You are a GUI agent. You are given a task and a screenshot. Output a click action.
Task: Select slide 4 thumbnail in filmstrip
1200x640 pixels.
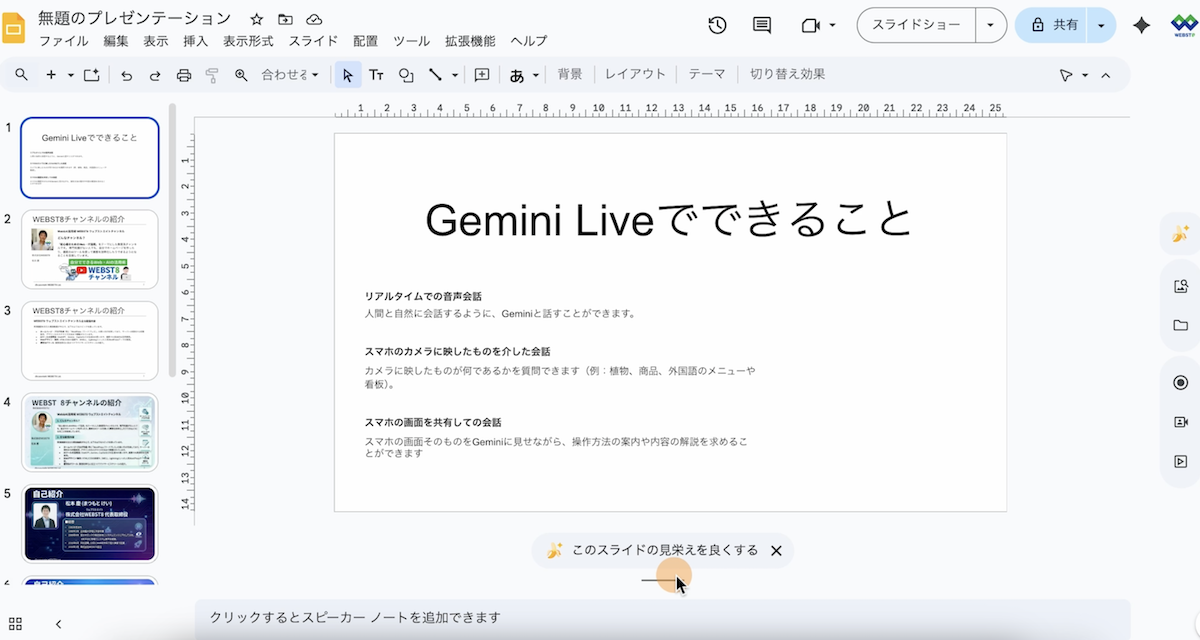click(90, 432)
